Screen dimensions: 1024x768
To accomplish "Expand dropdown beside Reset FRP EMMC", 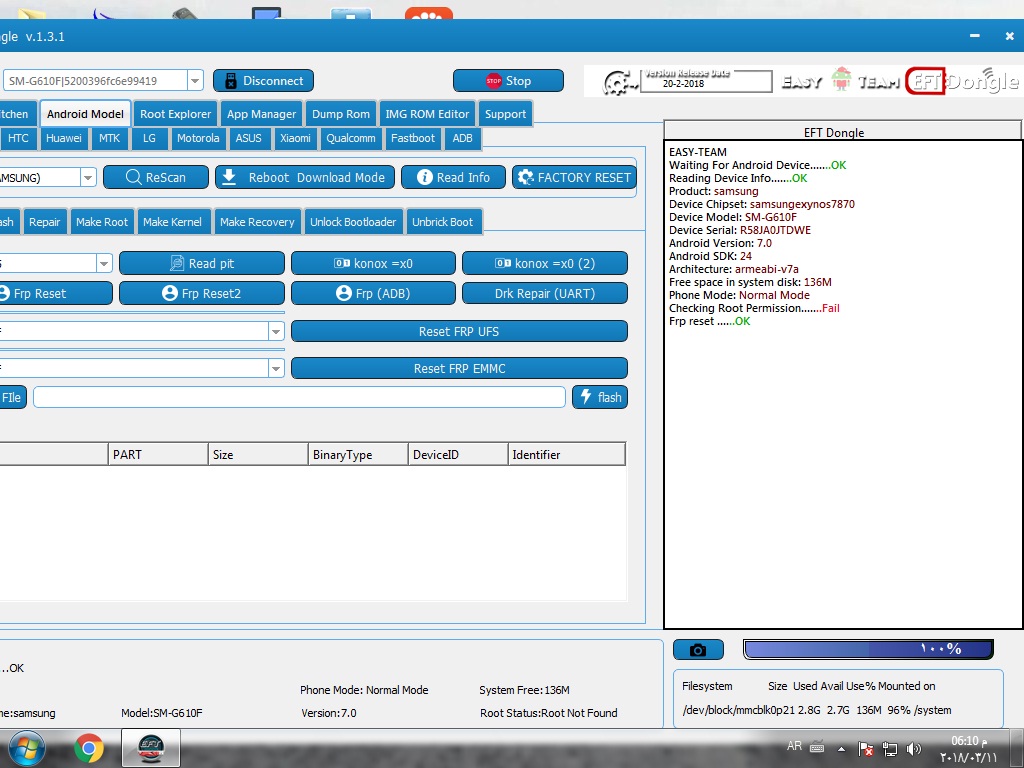I will click(x=276, y=368).
